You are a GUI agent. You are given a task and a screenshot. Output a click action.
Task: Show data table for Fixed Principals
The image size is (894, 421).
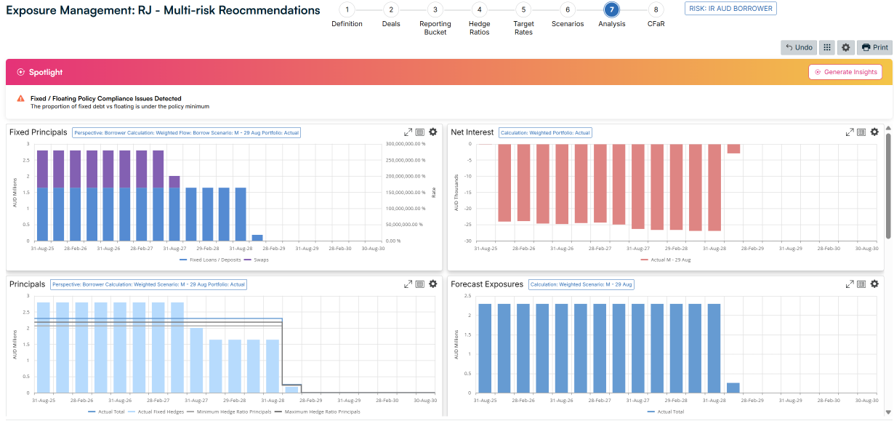coord(420,132)
